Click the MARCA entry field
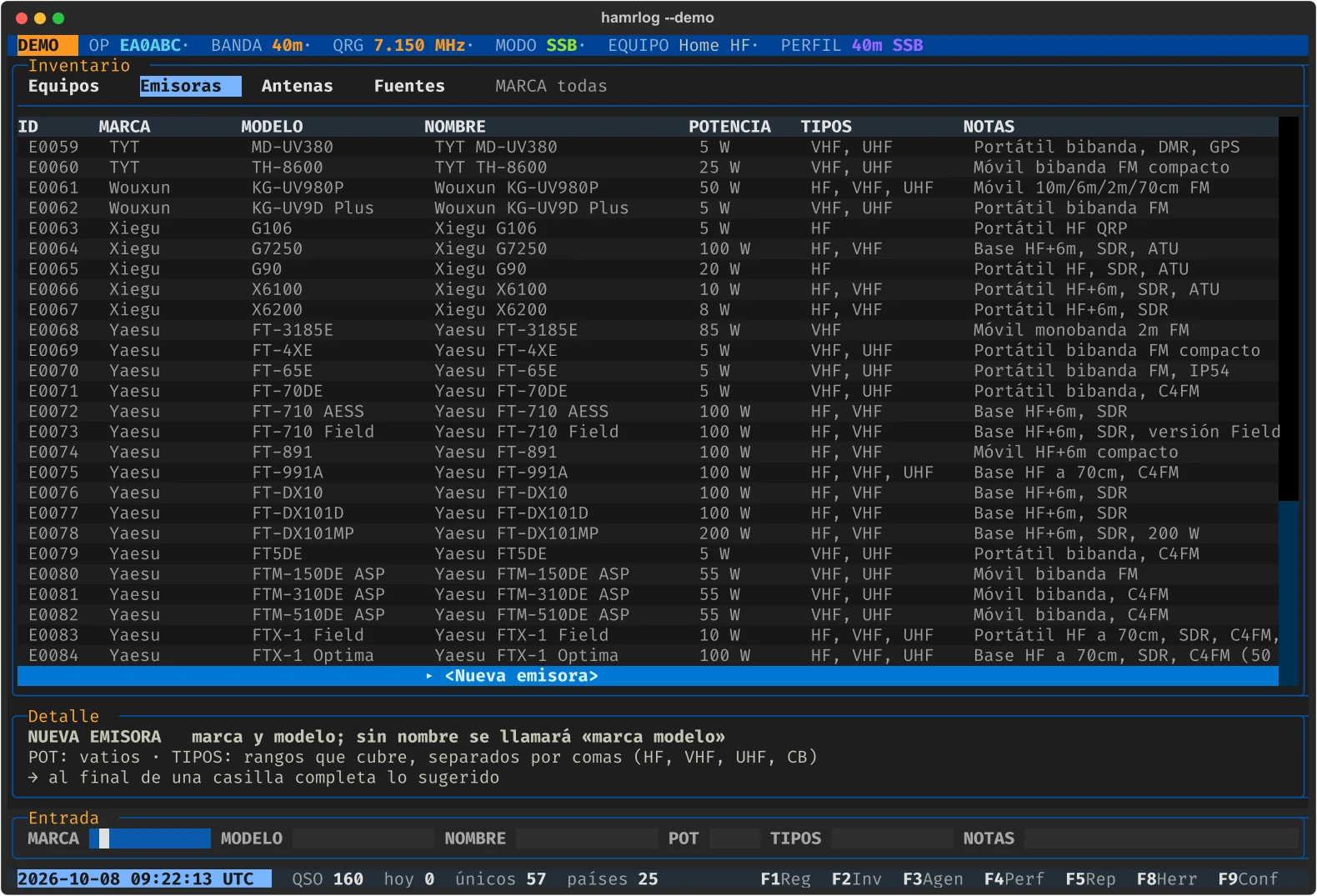Screen dimensions: 1317x896 pos(150,838)
